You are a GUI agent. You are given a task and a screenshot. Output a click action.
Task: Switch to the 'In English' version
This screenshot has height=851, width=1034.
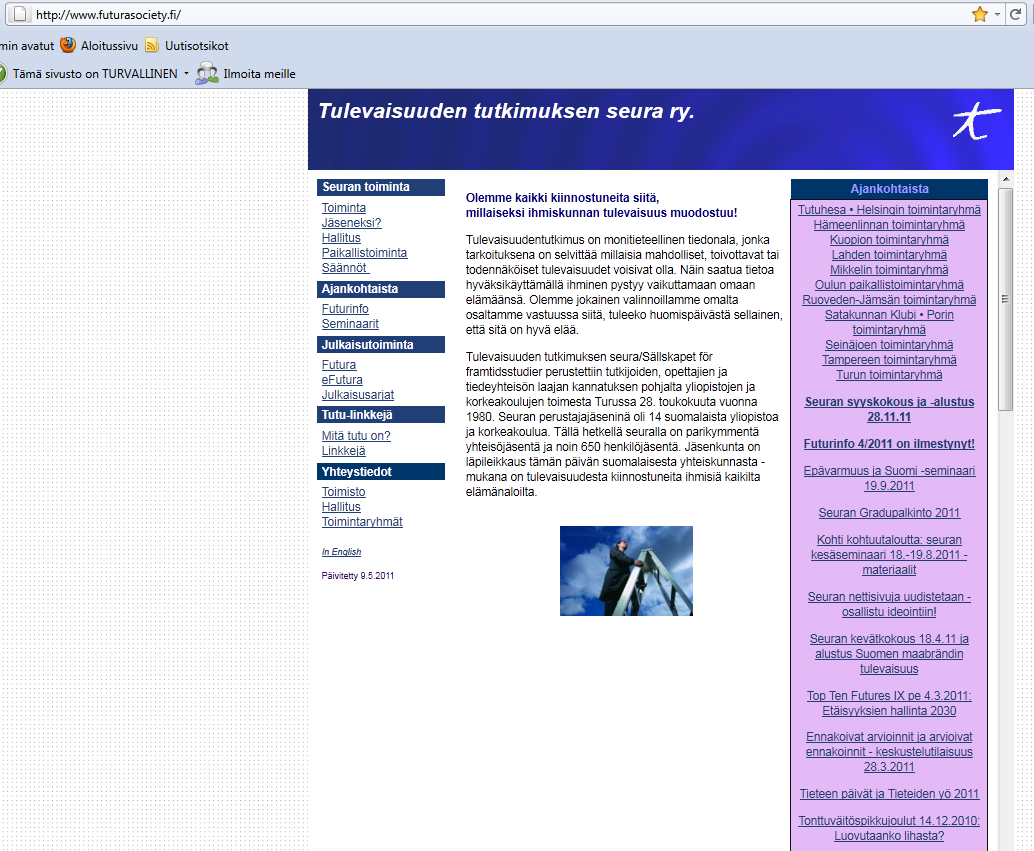click(x=342, y=552)
